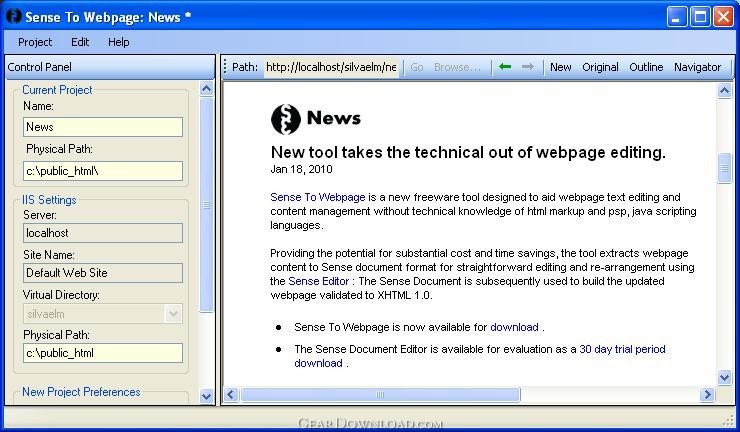The image size is (740, 432).
Task: Click the horizontal scrollbar thumb
Action: [380, 394]
